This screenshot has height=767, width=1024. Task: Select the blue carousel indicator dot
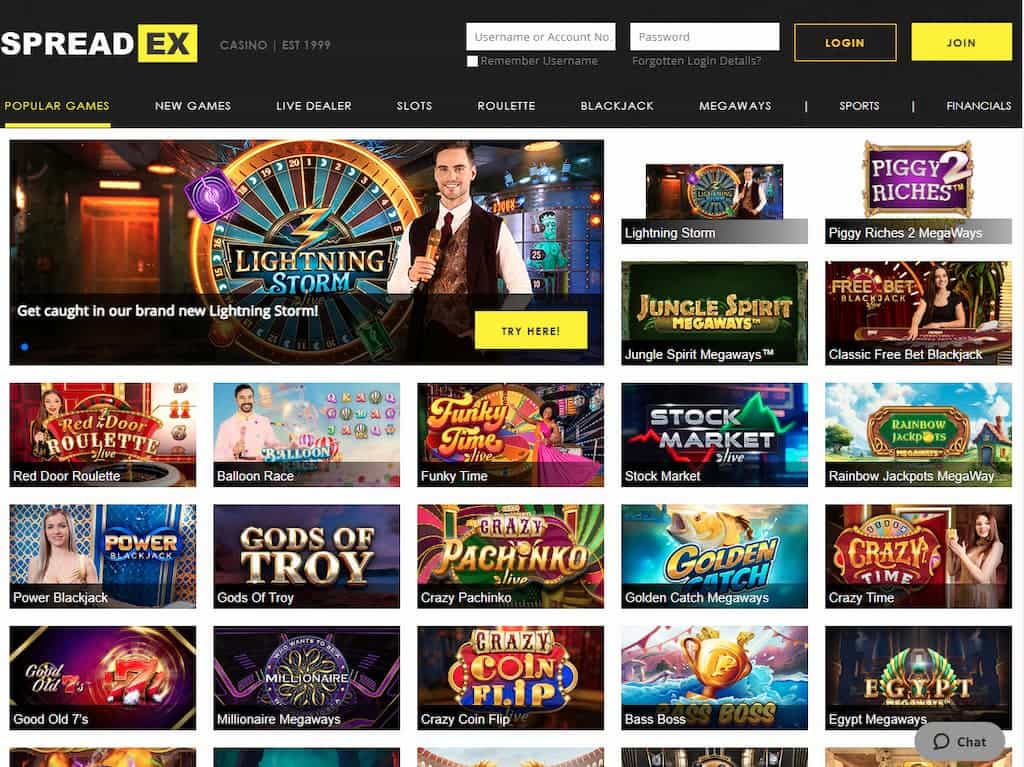click(25, 347)
